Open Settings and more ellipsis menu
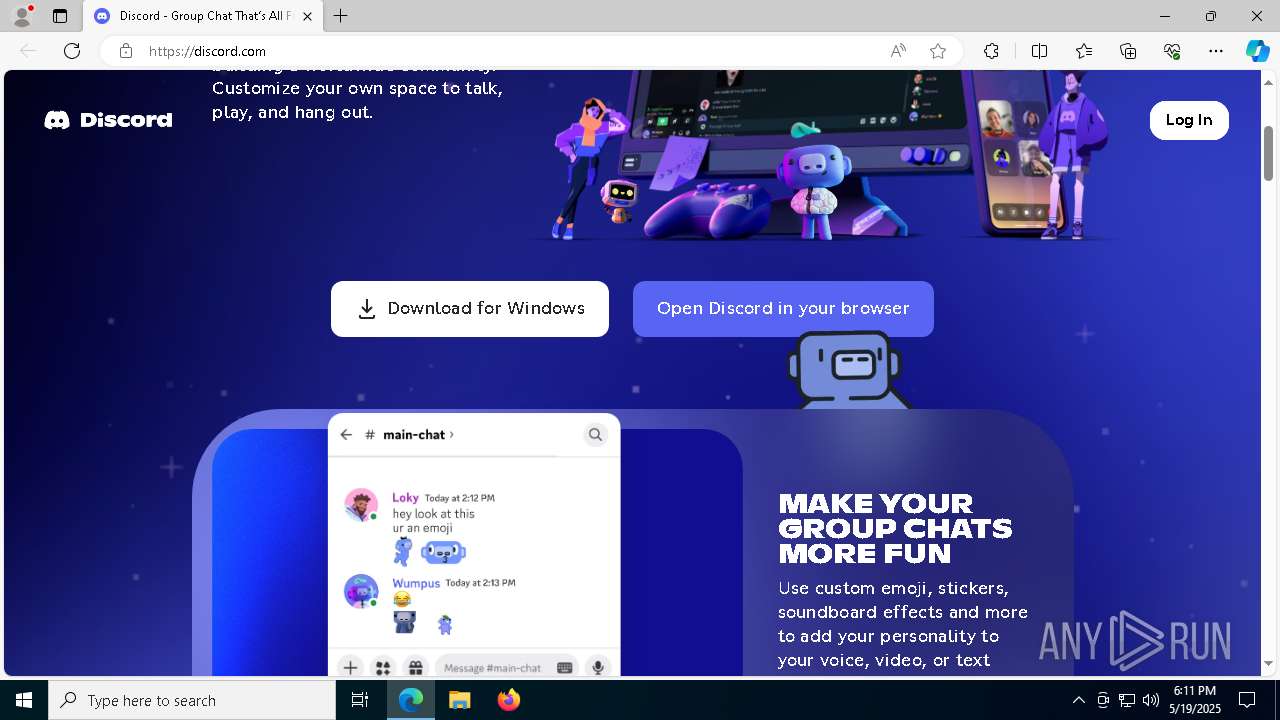Screen dimensions: 1280x720 pos(1216,51)
